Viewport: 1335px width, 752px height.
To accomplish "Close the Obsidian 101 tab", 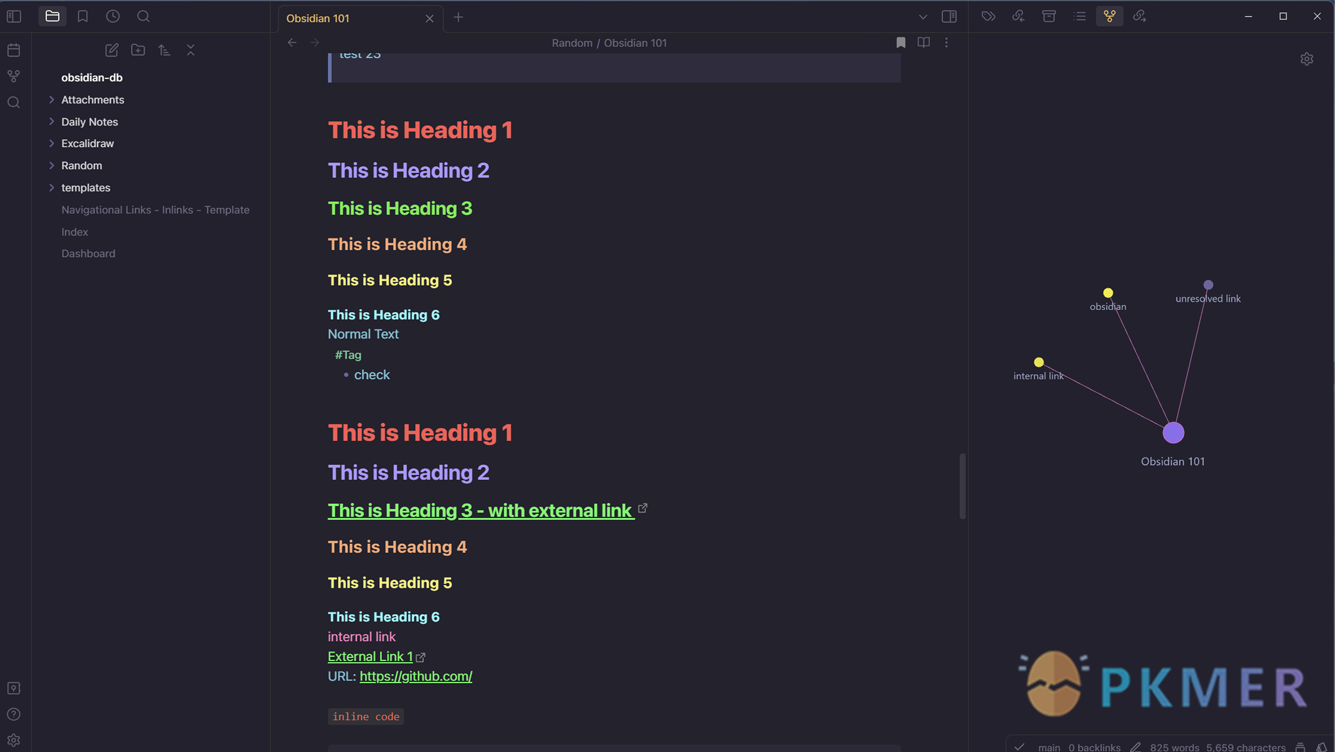I will pyautogui.click(x=429, y=18).
